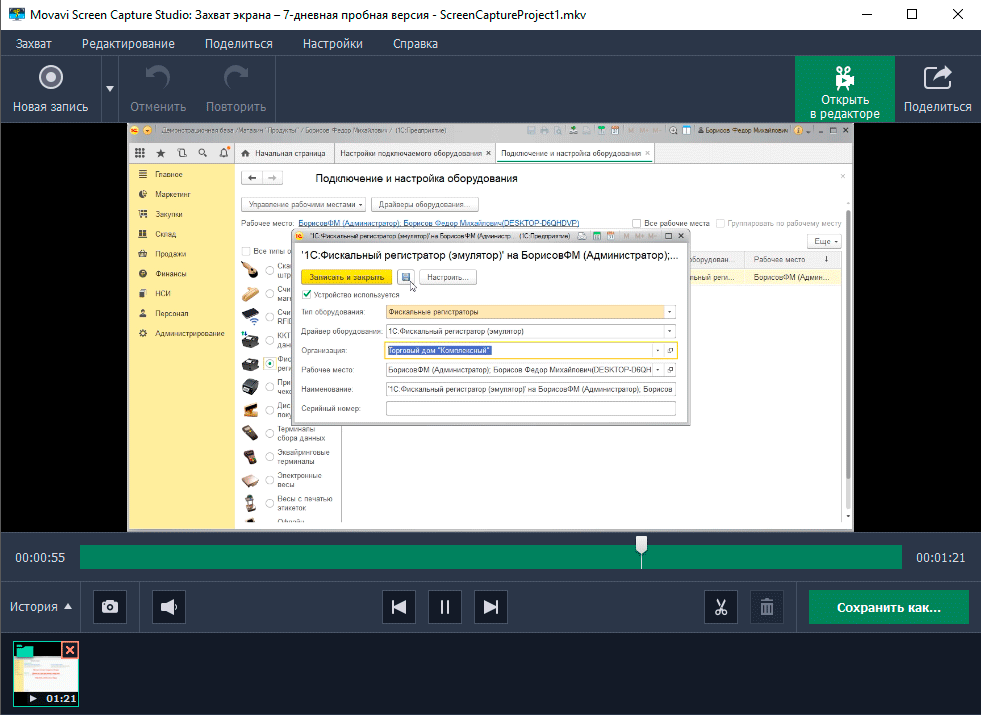
Task: Expand the Новая запись dropdown arrow
Action: [x=109, y=89]
